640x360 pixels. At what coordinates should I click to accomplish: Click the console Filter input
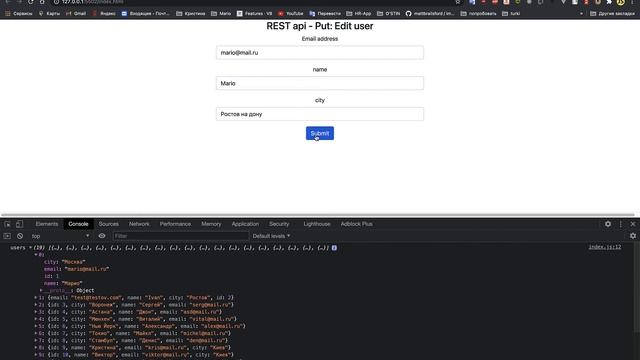coord(180,236)
